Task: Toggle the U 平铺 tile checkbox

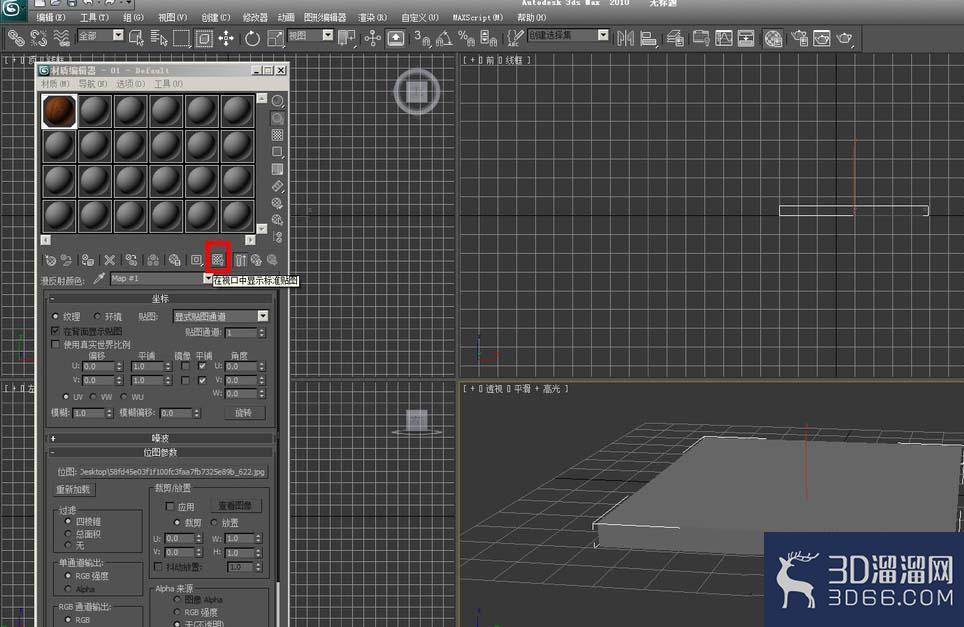Action: [x=202, y=366]
